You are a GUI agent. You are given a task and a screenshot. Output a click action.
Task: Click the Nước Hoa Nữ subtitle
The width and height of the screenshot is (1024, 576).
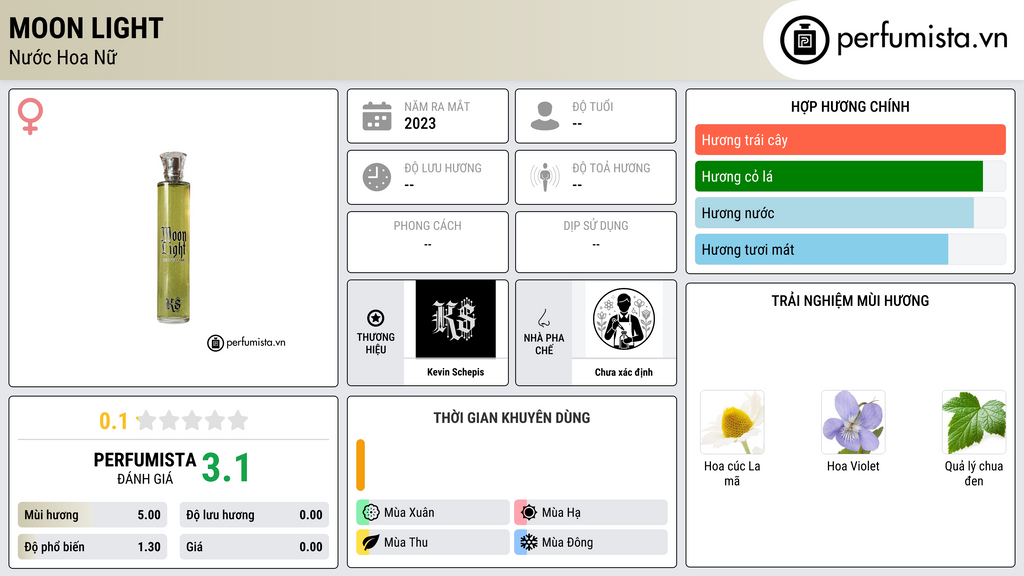(63, 57)
